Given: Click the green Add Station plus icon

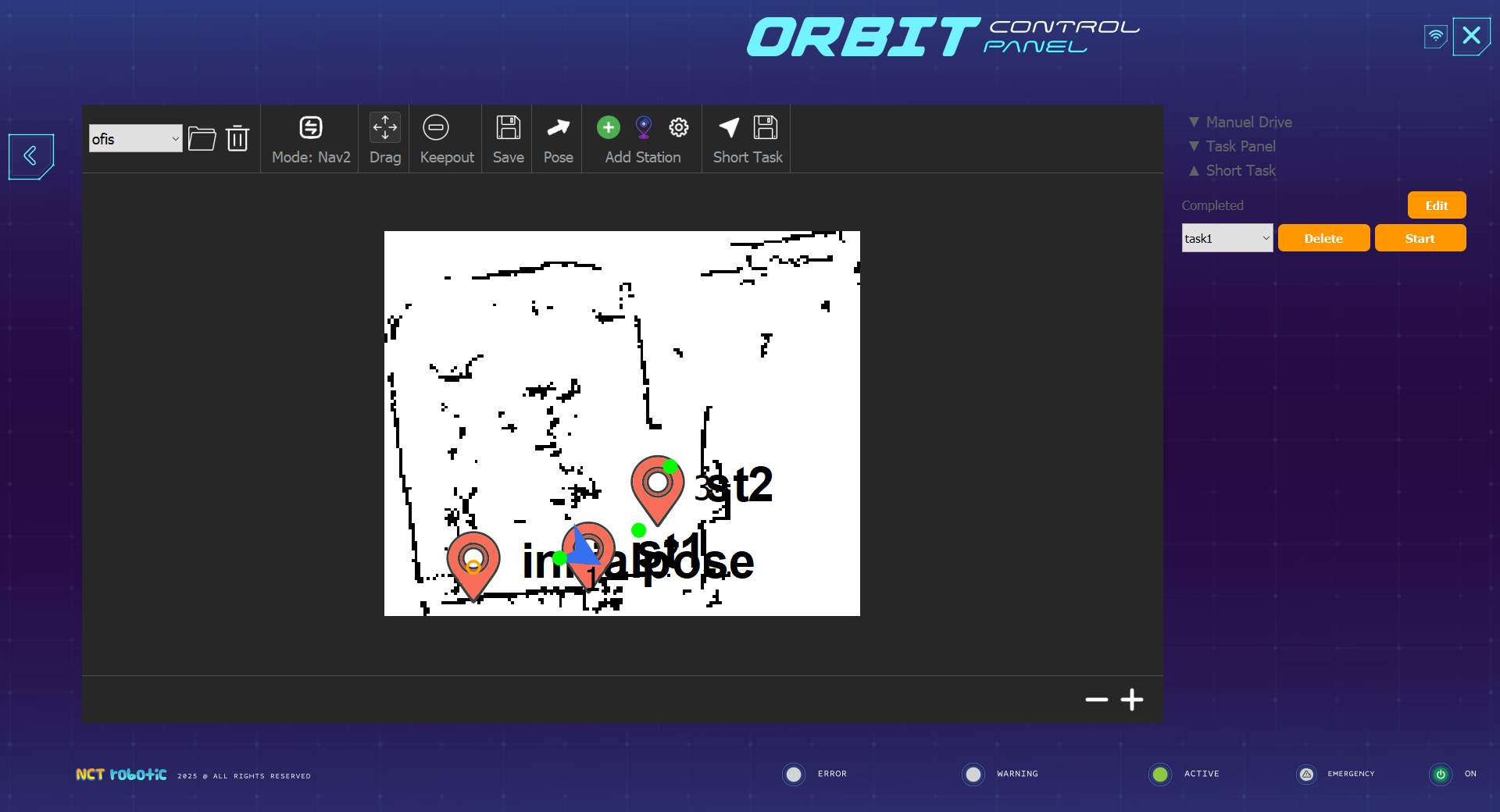Looking at the screenshot, I should (x=608, y=127).
